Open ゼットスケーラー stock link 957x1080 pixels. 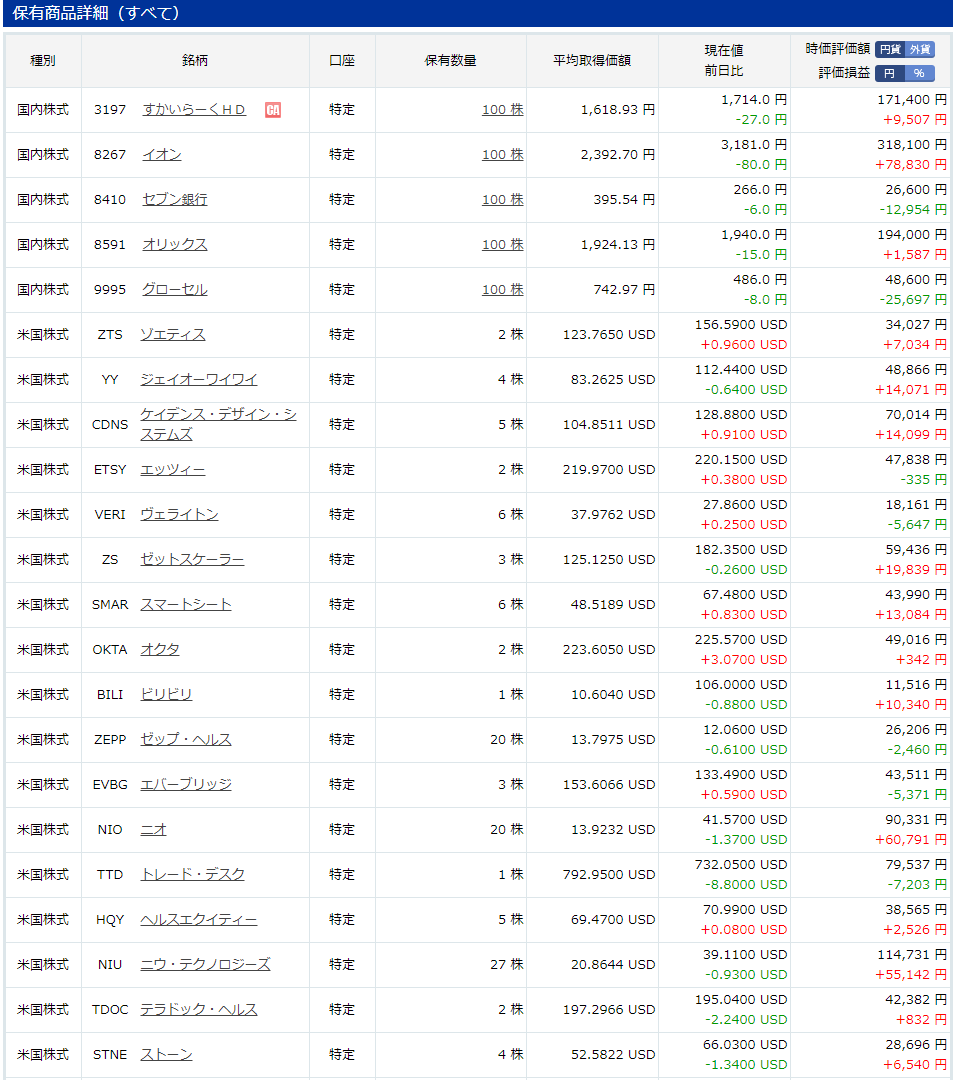(192, 559)
